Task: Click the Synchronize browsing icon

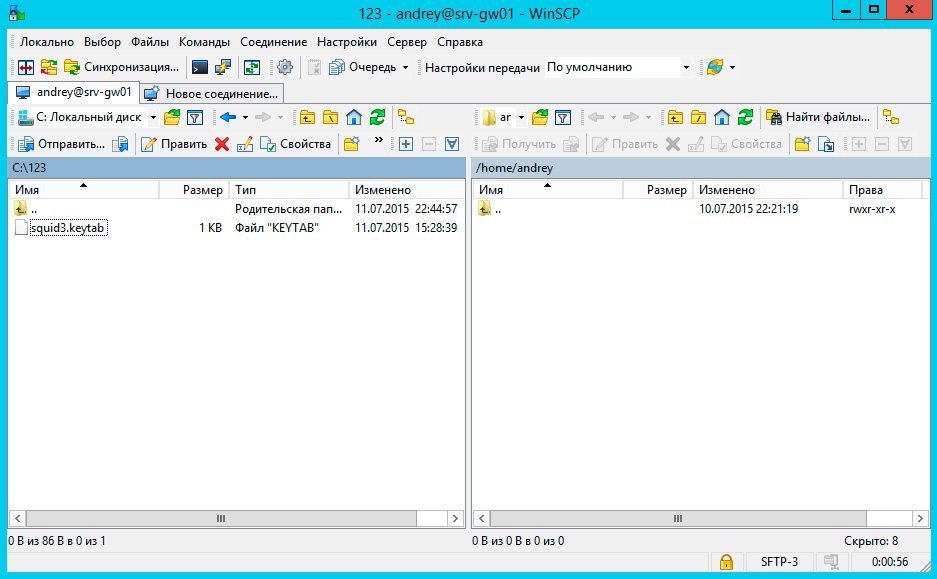Action: (49, 68)
